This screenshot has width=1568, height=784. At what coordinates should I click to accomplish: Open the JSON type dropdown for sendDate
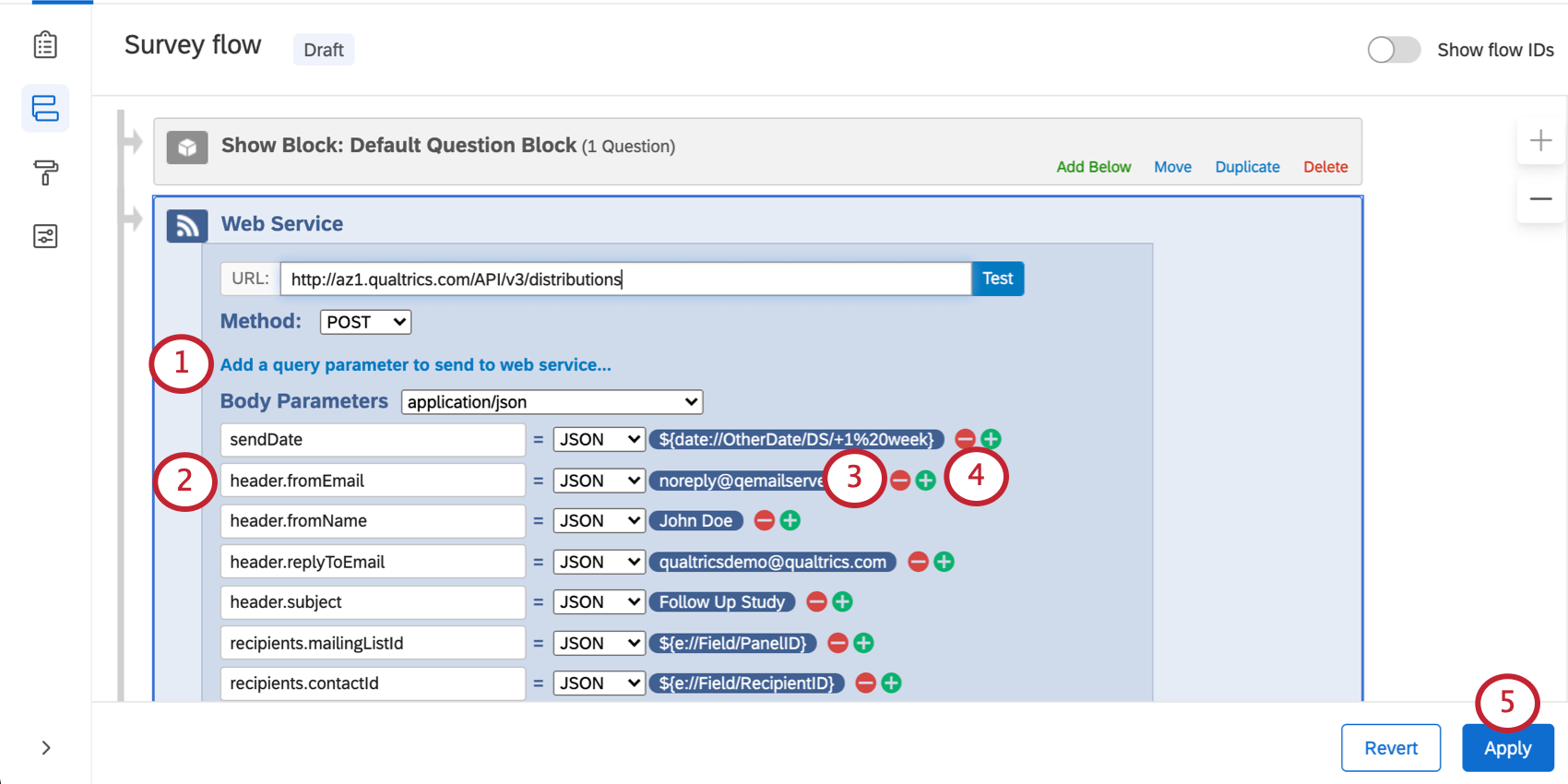pyautogui.click(x=599, y=440)
